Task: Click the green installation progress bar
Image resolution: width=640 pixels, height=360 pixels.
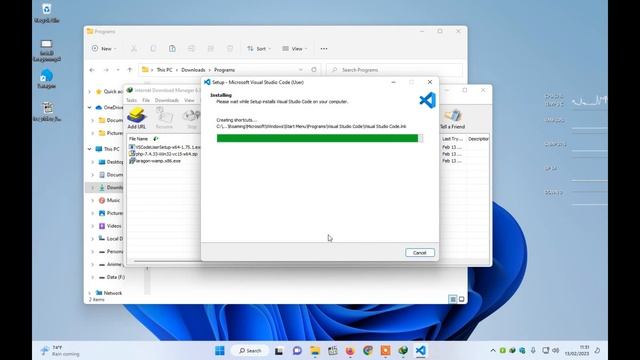Action: point(320,138)
